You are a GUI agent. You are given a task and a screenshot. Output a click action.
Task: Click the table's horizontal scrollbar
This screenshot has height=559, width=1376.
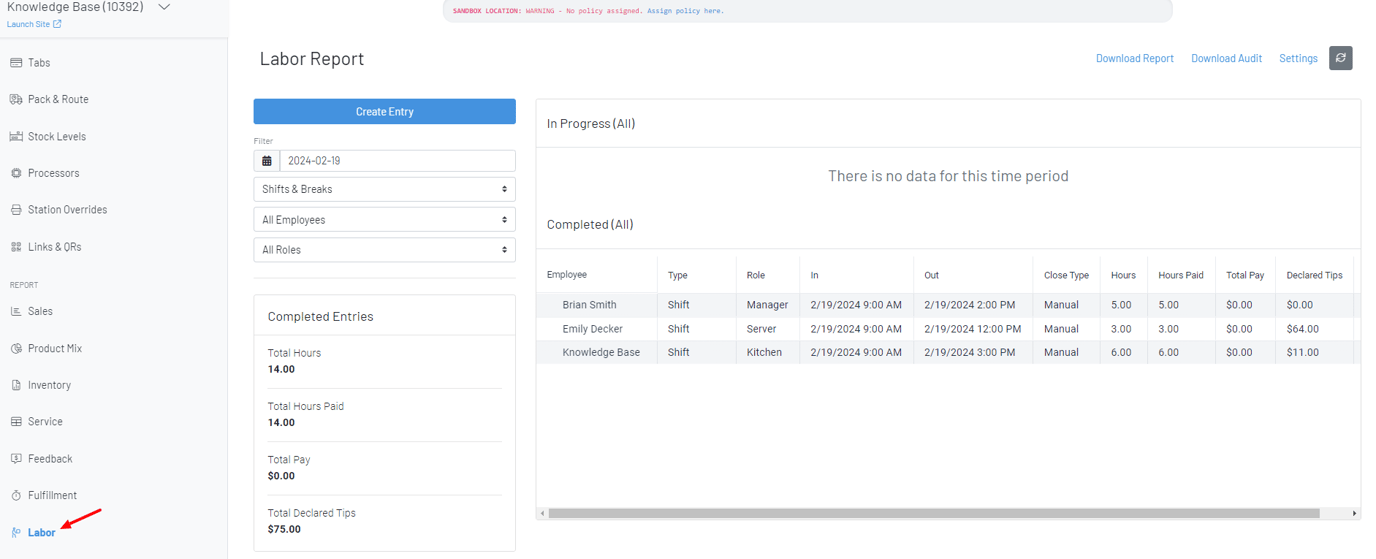933,513
